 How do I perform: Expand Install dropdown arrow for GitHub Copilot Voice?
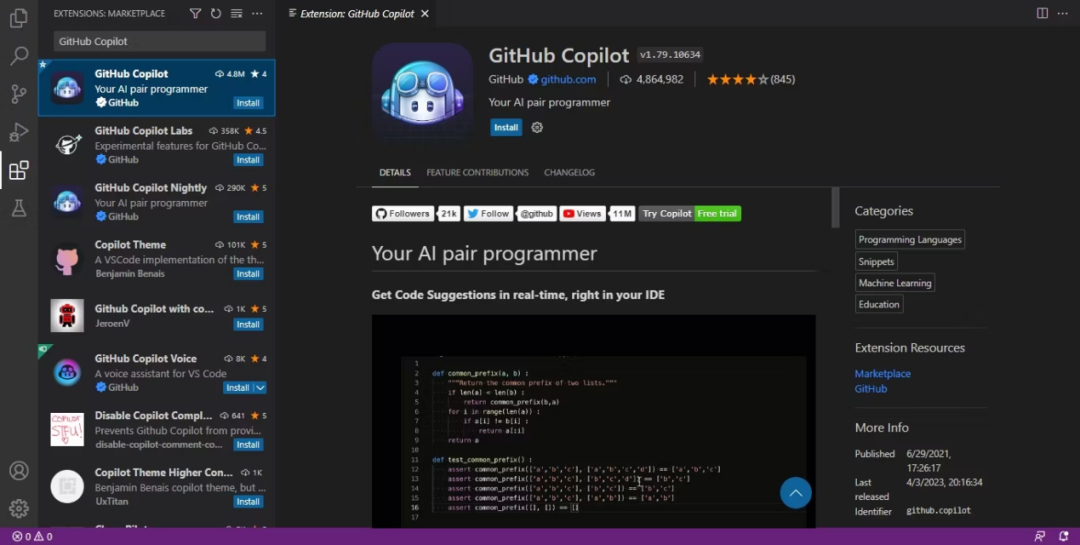click(260, 388)
